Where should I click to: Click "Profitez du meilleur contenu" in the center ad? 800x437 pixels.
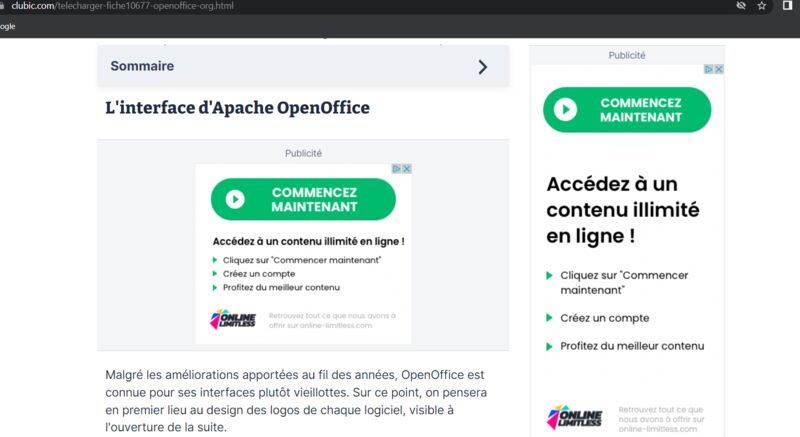click(281, 288)
